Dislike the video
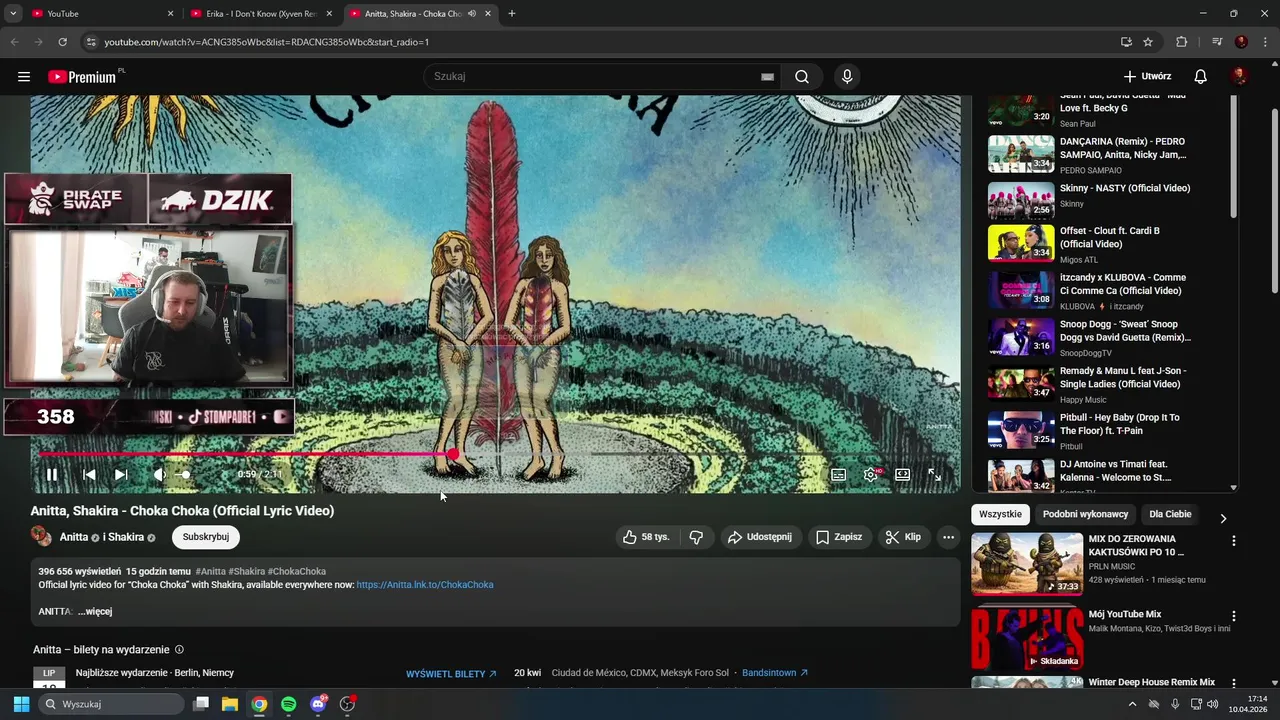The image size is (1280, 720). (696, 537)
